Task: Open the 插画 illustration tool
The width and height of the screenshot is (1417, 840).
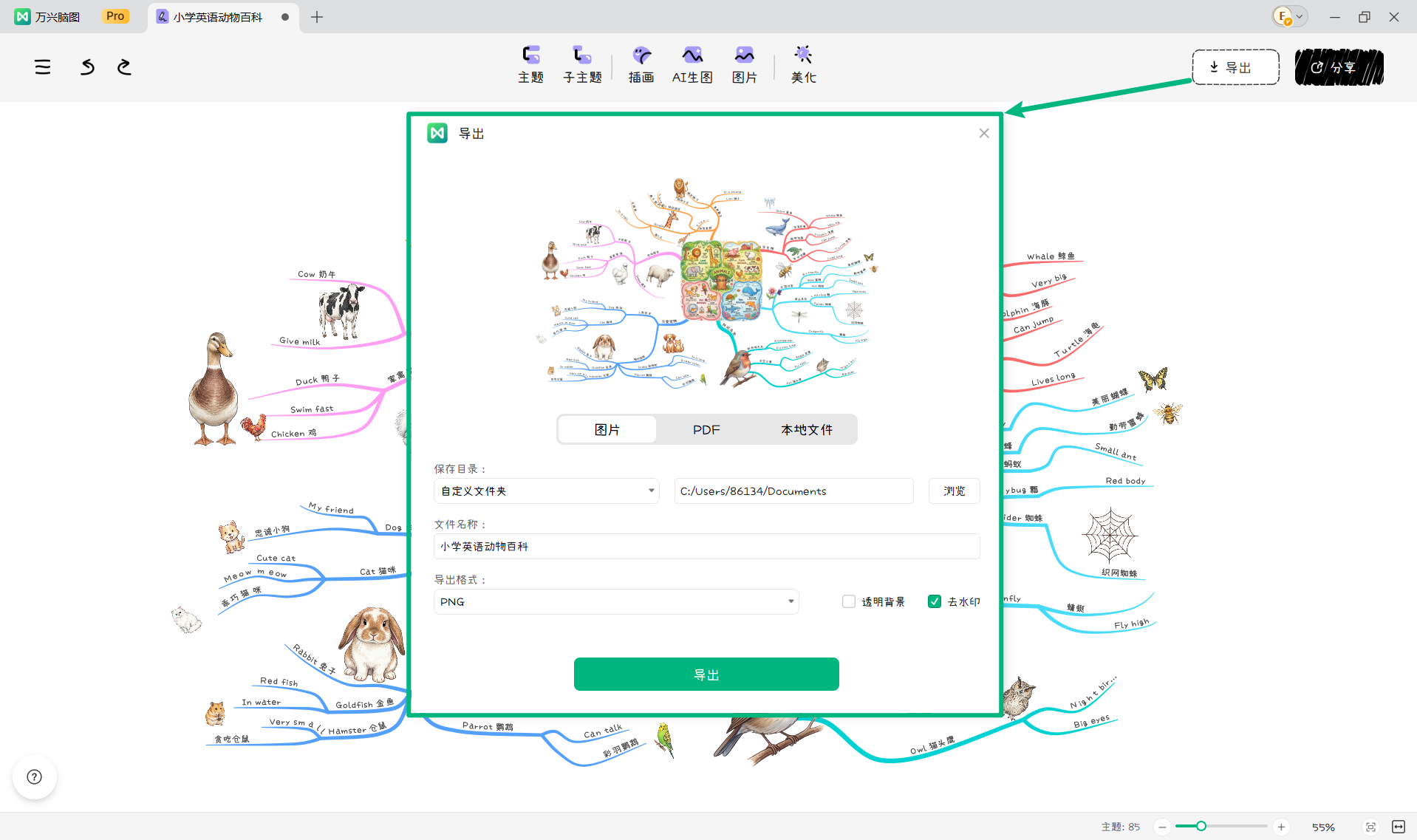Action: (x=641, y=65)
